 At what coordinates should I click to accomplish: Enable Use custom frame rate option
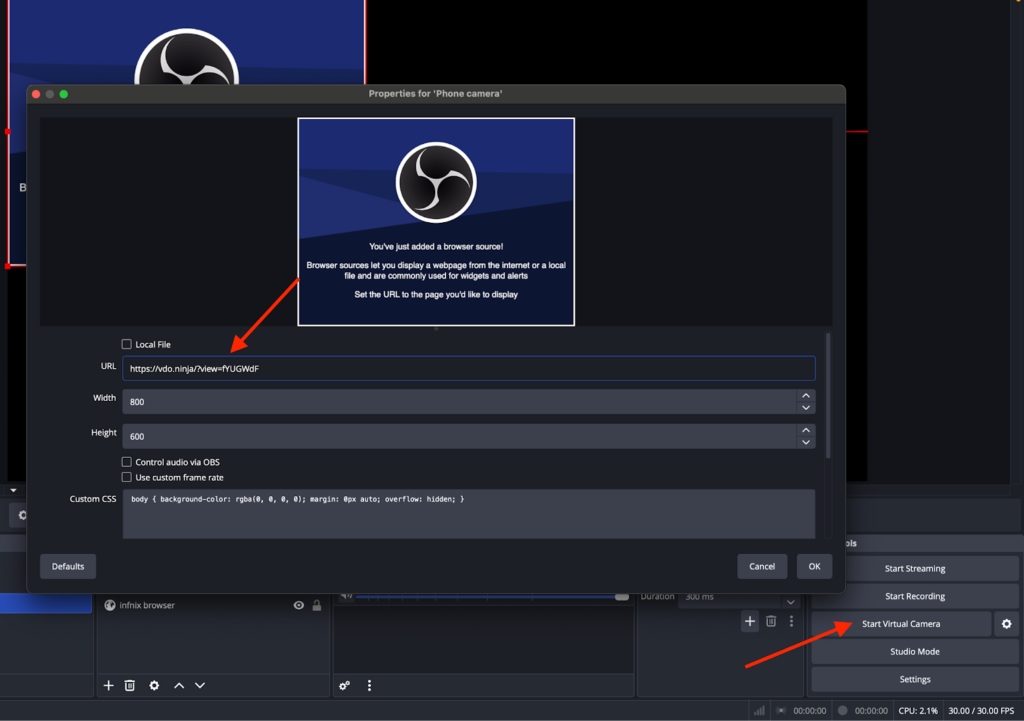click(127, 478)
